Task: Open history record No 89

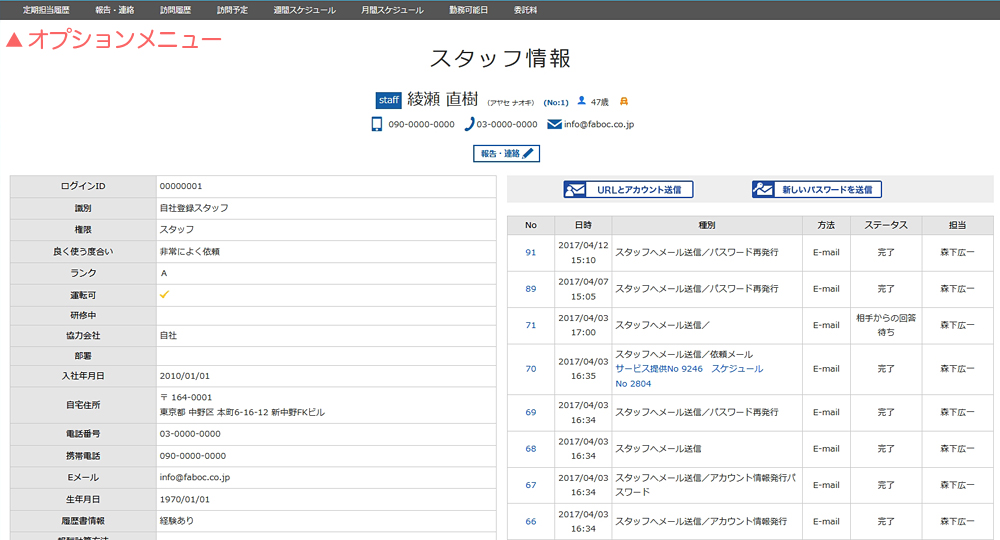Action: 531,289
